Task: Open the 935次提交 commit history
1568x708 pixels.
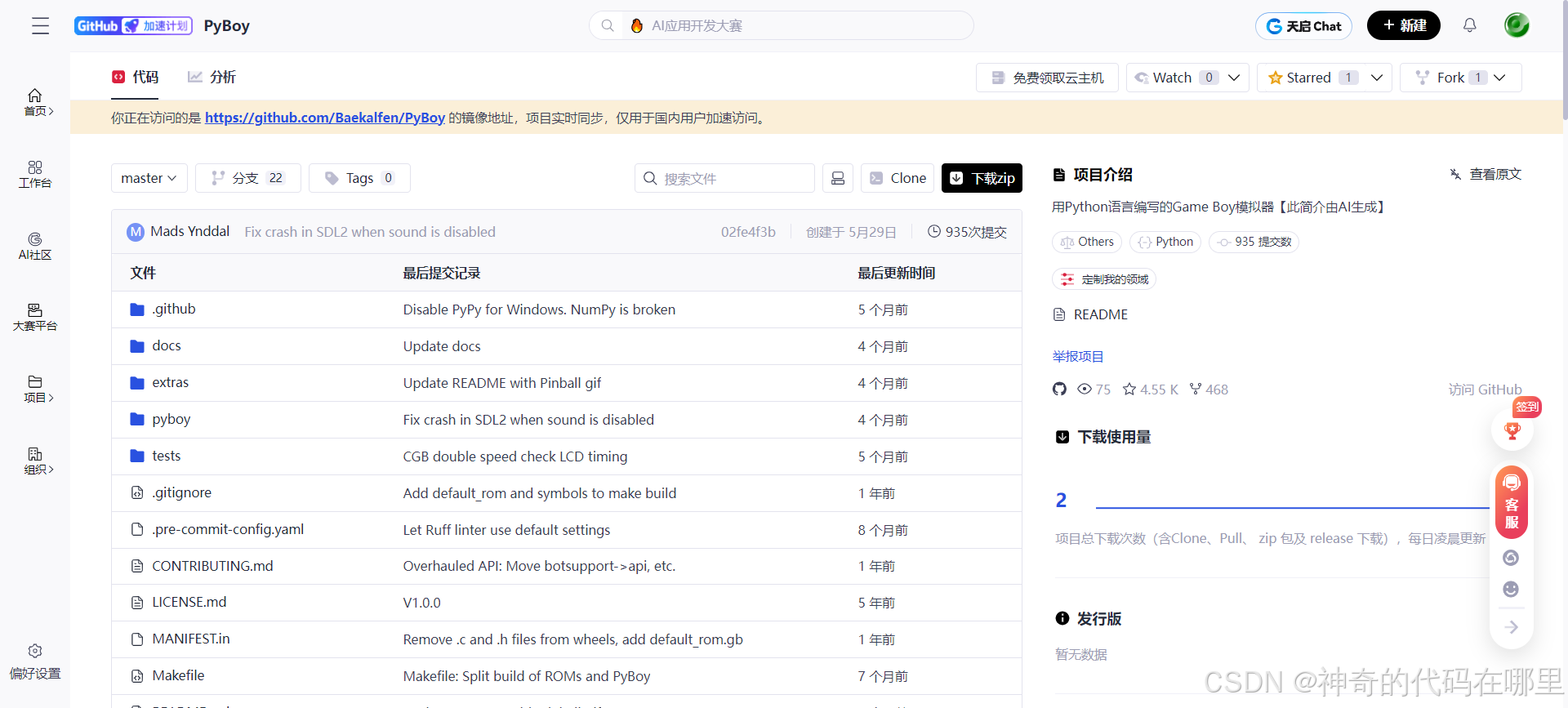Action: 967,232
